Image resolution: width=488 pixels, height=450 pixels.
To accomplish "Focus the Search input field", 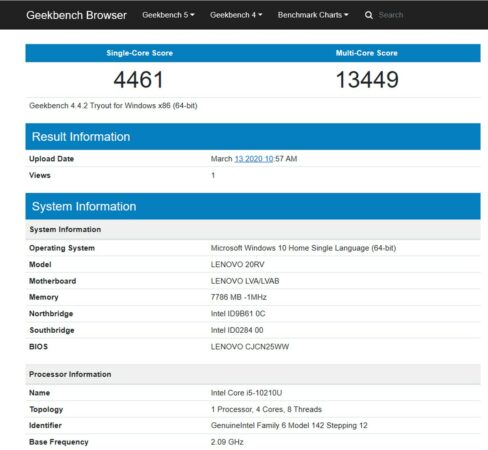I will point(391,15).
